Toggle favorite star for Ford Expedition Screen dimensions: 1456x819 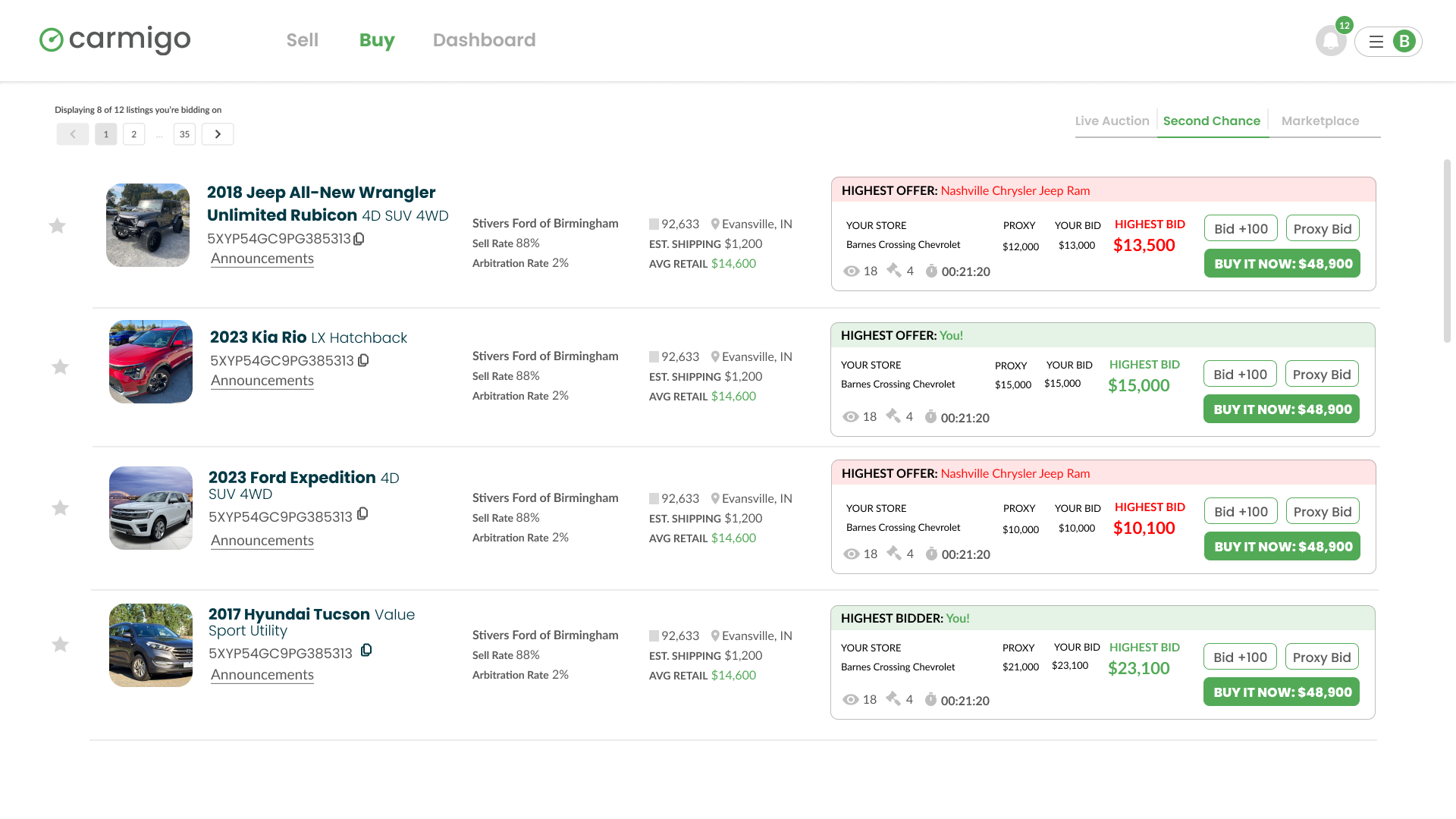[x=60, y=508]
